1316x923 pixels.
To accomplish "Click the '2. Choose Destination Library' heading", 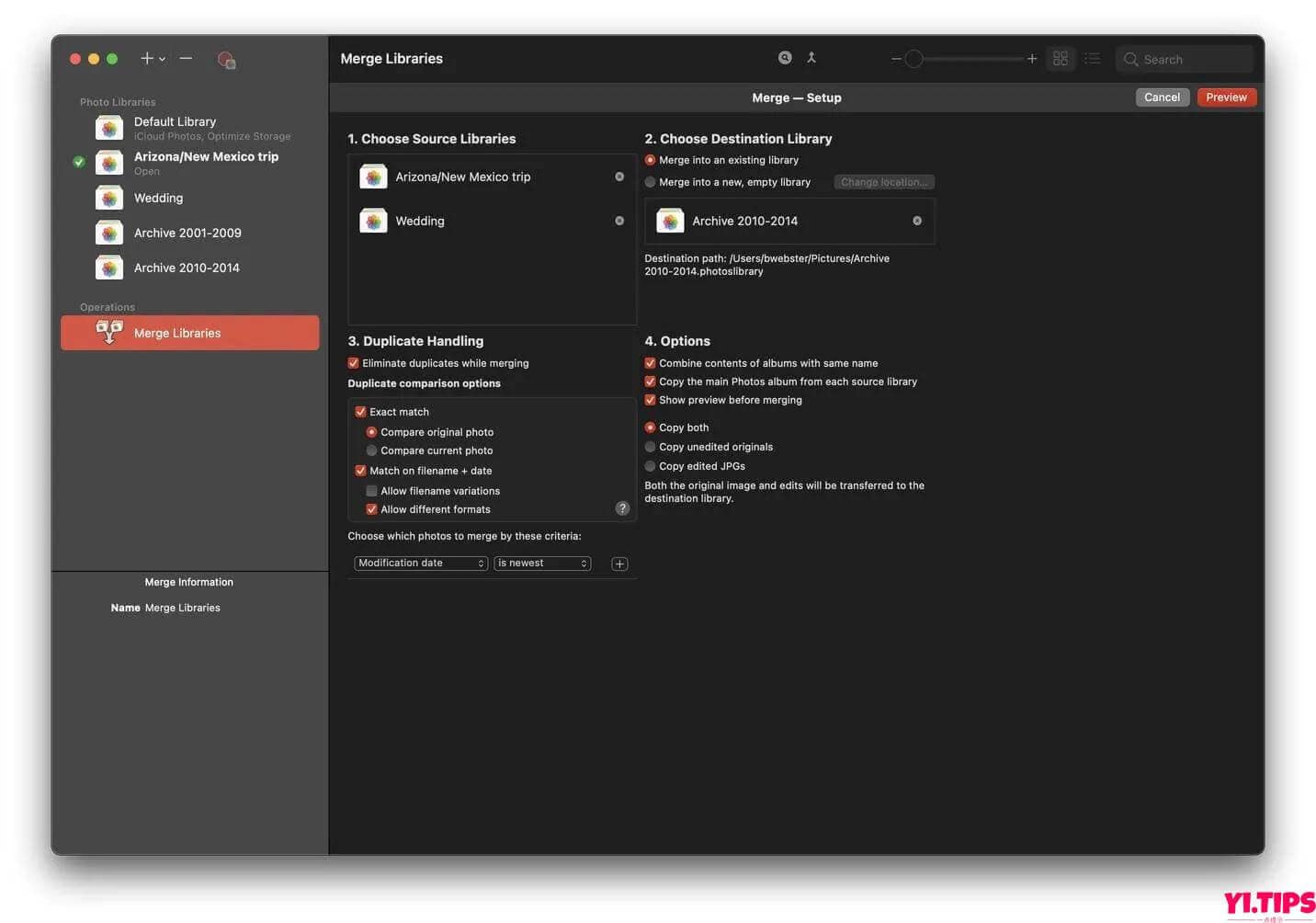I will click(x=739, y=139).
